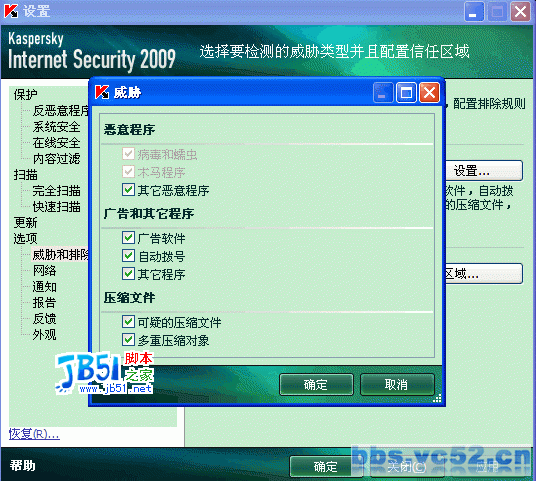
Task: Select 威胁和排除 tree item
Action: (x=61, y=255)
